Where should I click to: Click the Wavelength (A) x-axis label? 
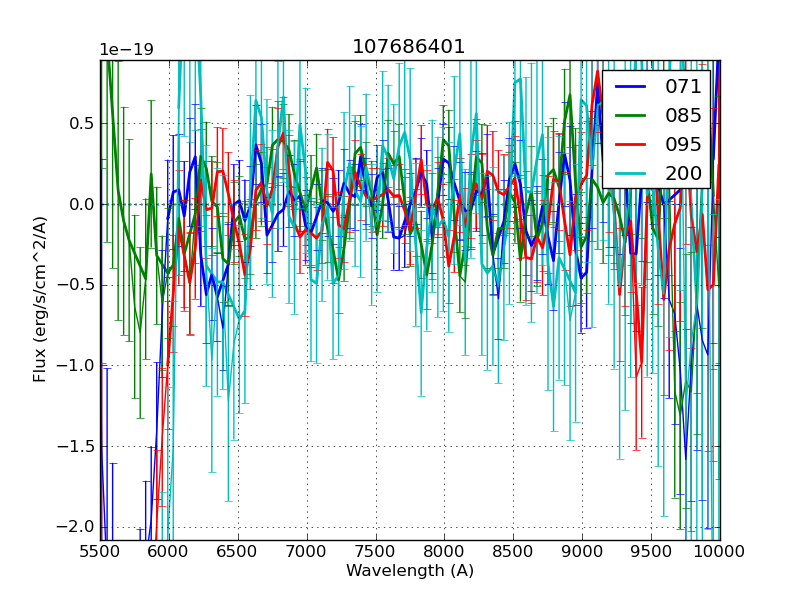coord(410,571)
